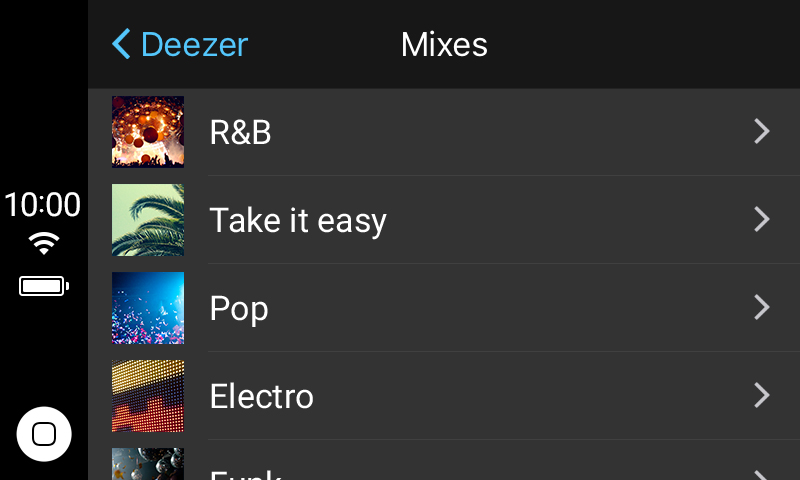Viewport: 800px width, 480px height.
Task: Go back to Deezer
Action: 180,44
